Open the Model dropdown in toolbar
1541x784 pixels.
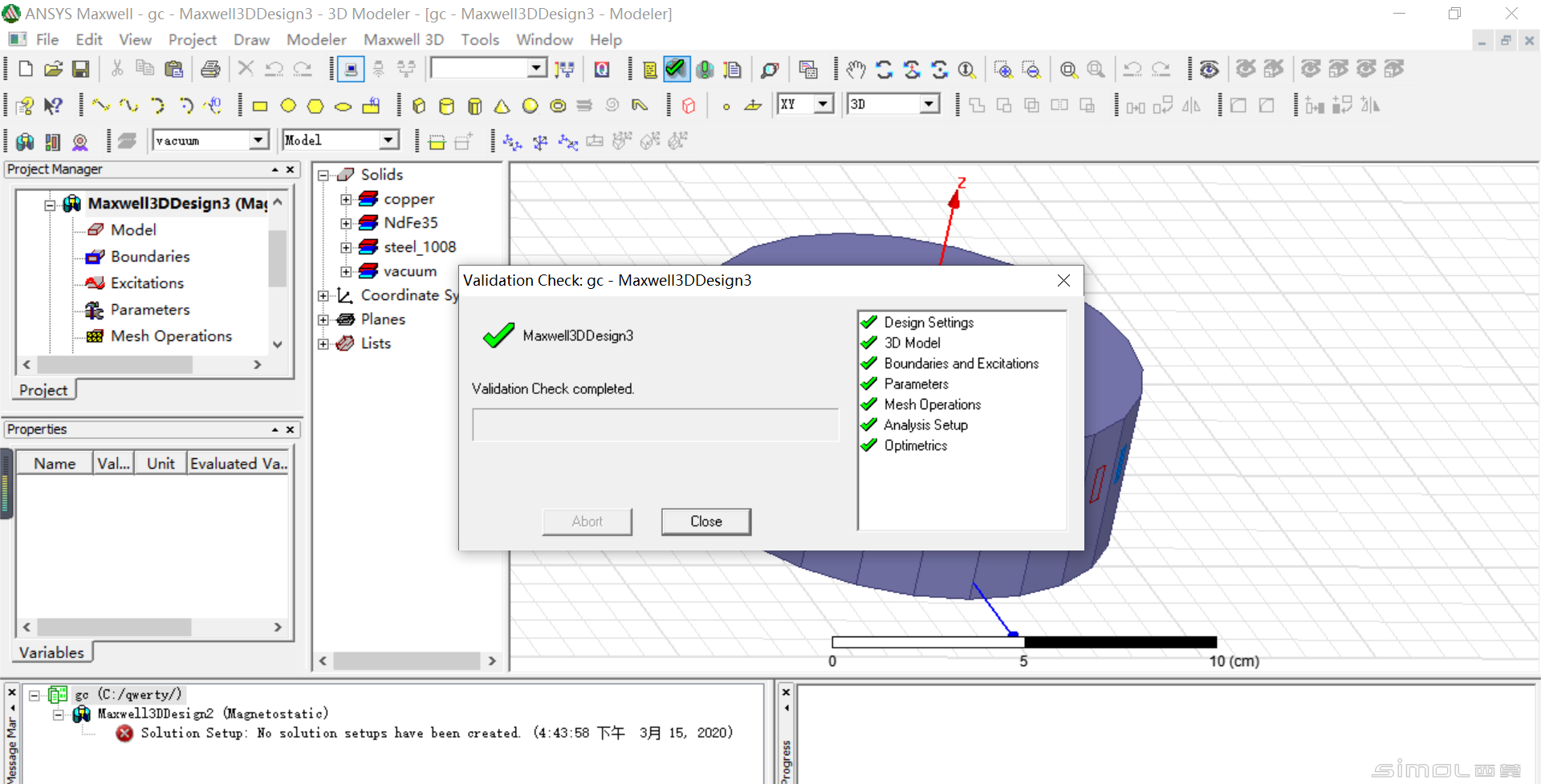(389, 140)
